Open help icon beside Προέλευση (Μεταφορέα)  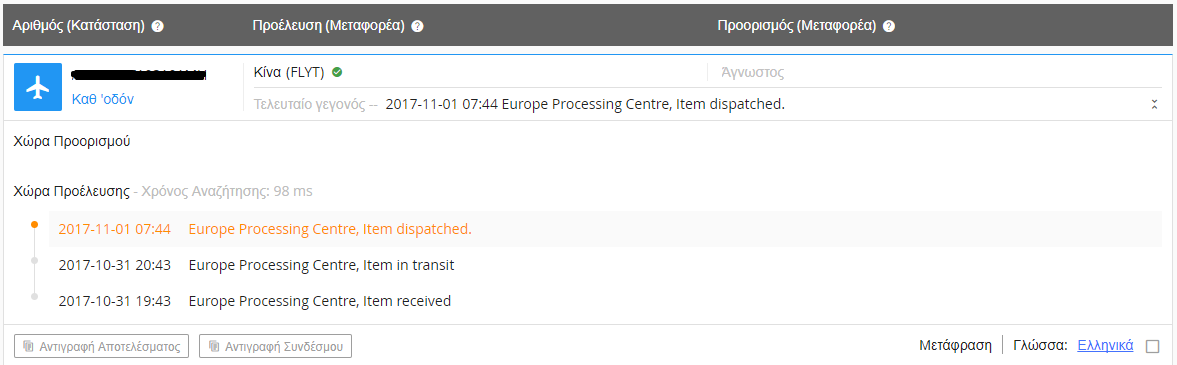[417, 26]
